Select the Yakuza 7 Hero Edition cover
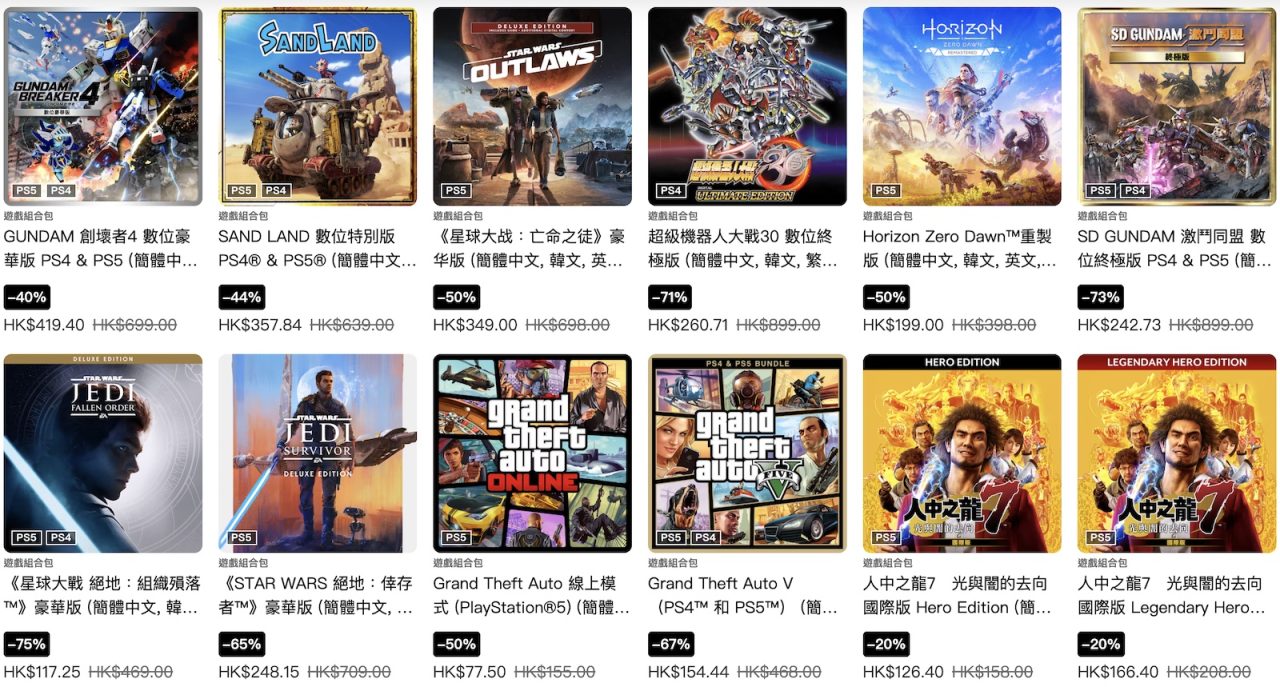Screen dimensions: 1280x687 tap(962, 453)
